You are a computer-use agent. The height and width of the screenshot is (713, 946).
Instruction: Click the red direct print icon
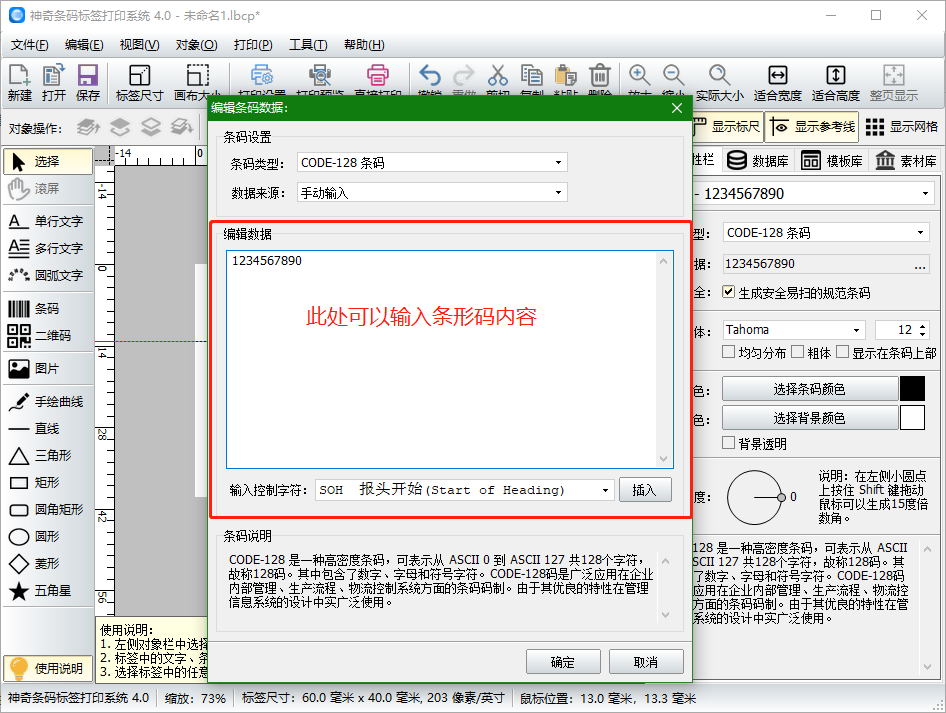(x=378, y=76)
